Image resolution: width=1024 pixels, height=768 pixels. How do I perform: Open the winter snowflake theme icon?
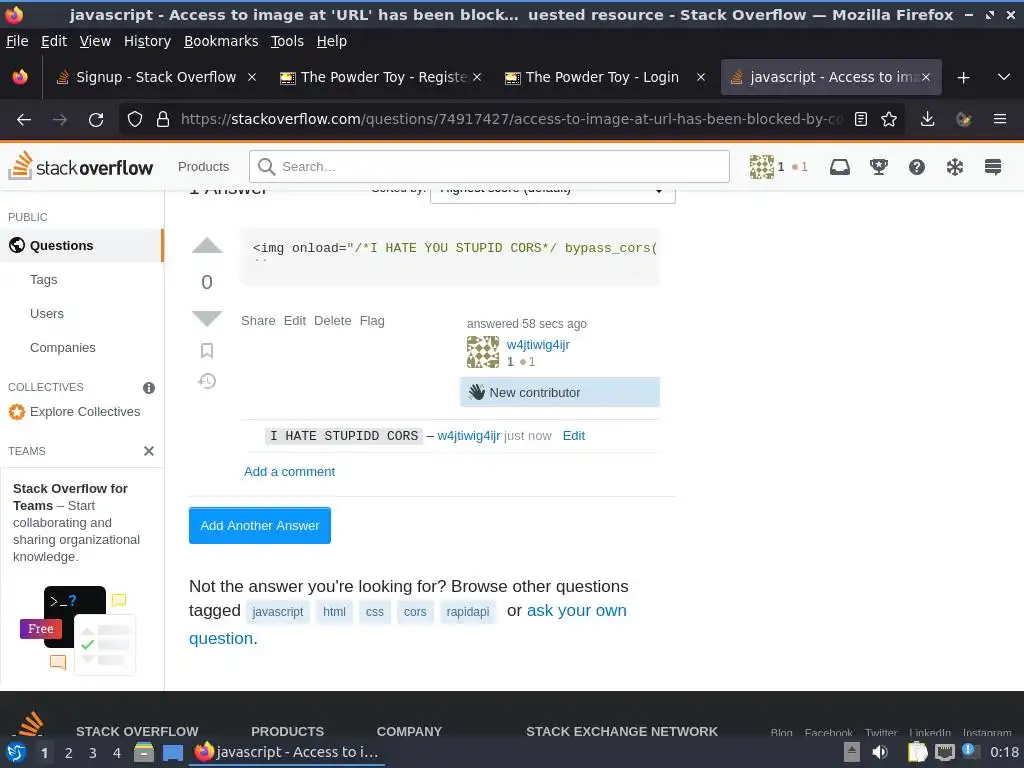955,167
